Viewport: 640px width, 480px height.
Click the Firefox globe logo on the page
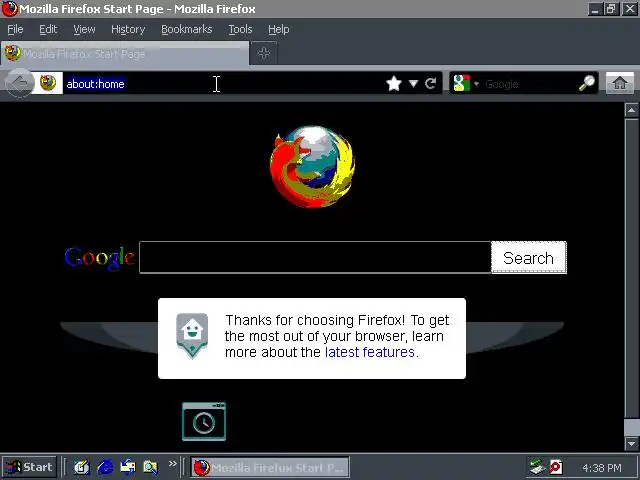pos(312,167)
